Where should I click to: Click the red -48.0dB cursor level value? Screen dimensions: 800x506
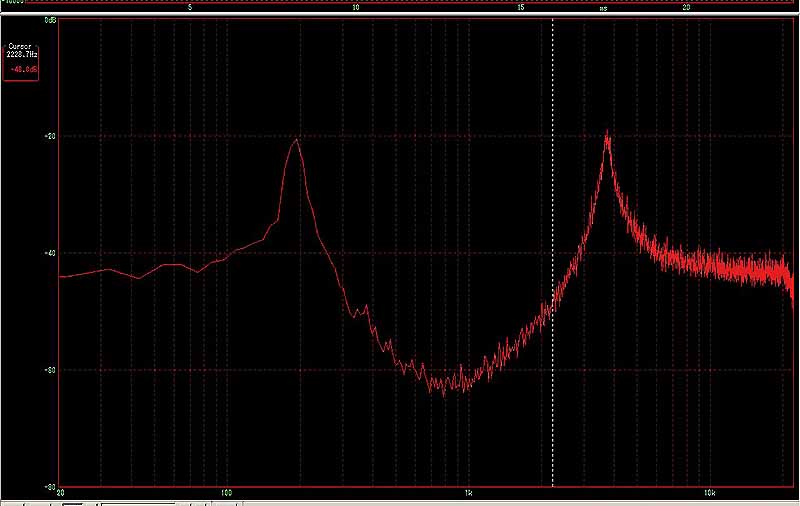tap(21, 69)
